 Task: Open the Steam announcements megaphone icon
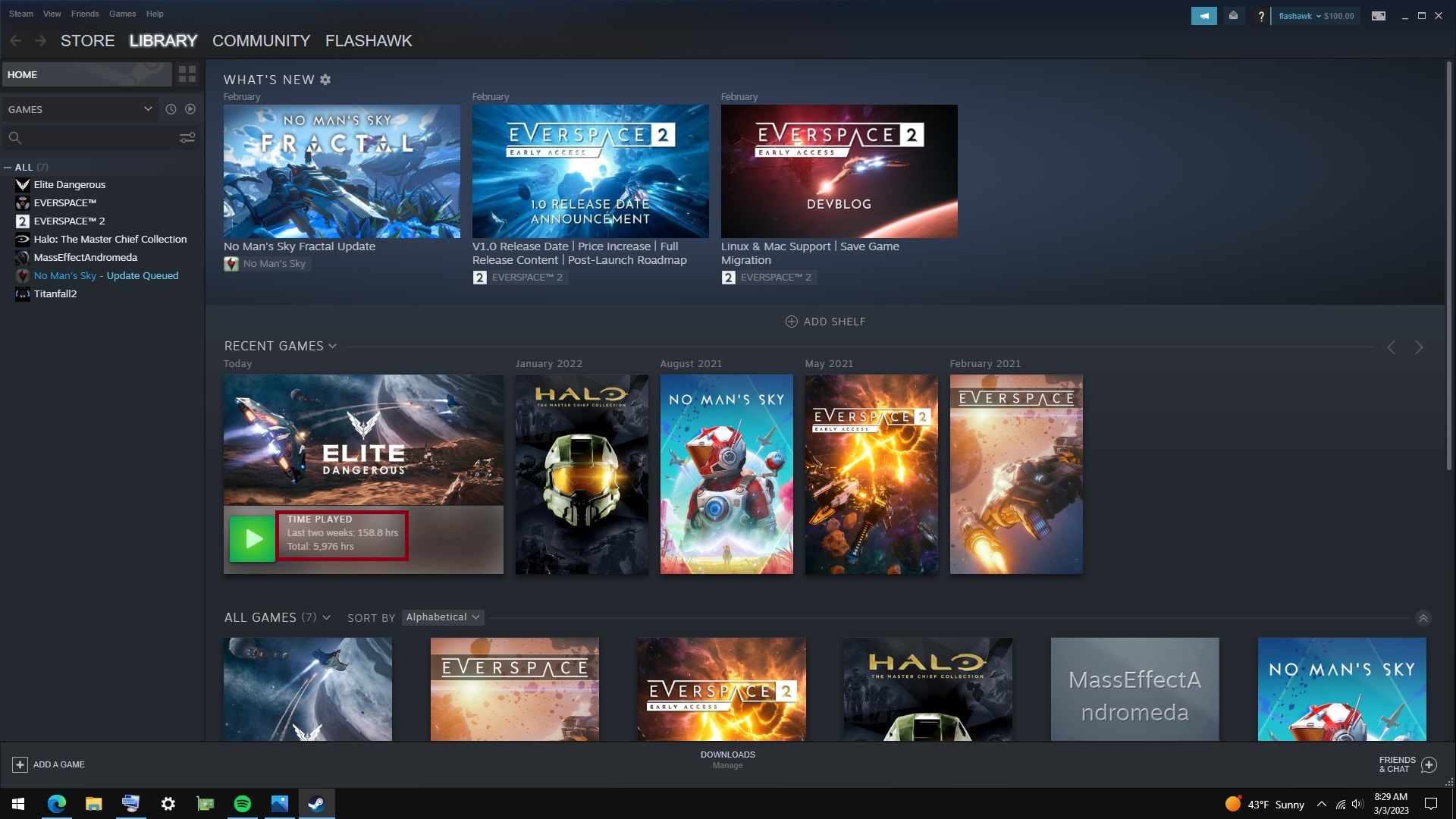pos(1203,16)
